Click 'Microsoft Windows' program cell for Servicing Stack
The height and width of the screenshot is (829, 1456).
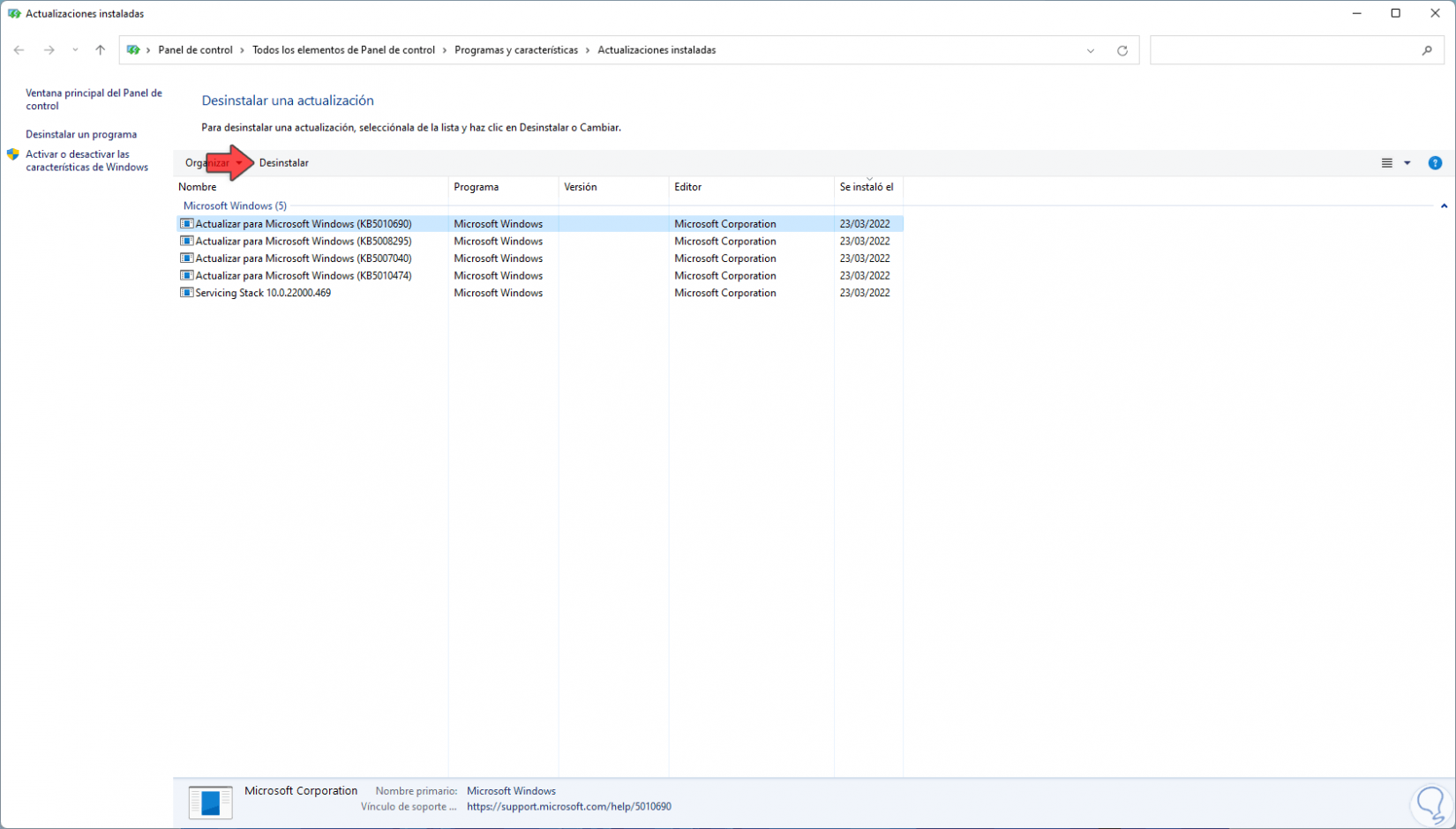click(x=499, y=293)
